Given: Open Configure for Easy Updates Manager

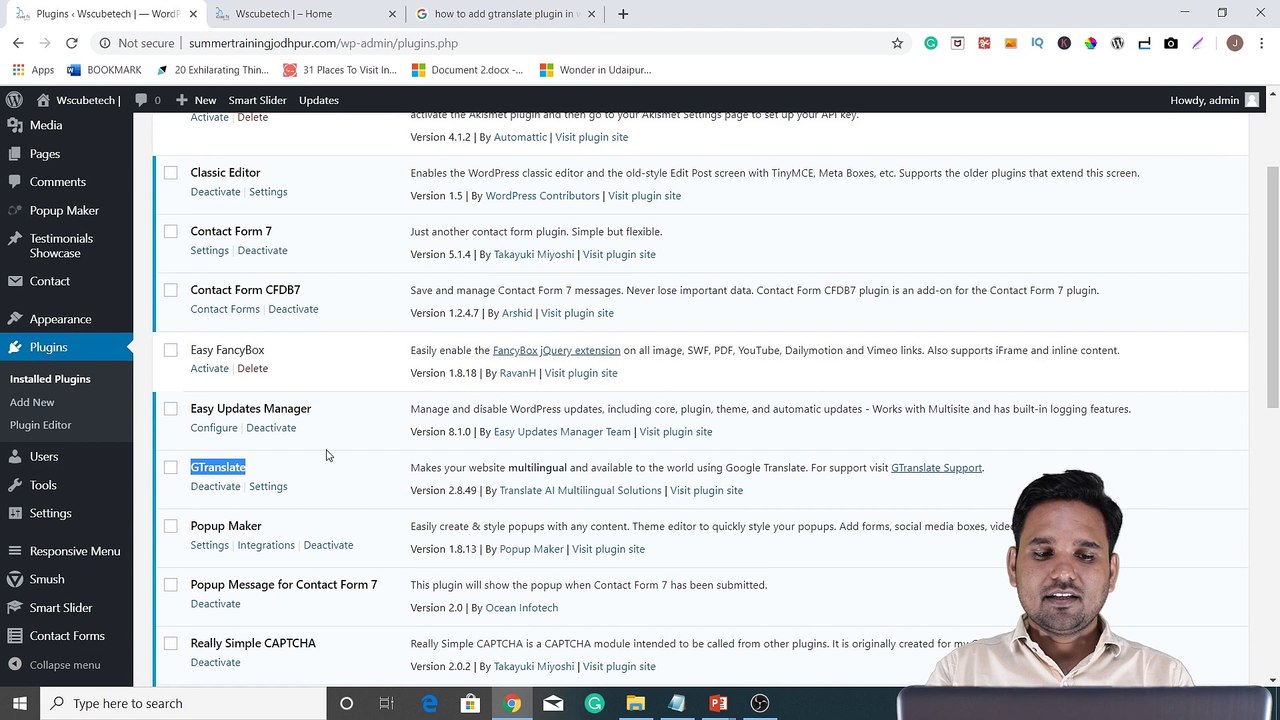Looking at the screenshot, I should [x=214, y=427].
